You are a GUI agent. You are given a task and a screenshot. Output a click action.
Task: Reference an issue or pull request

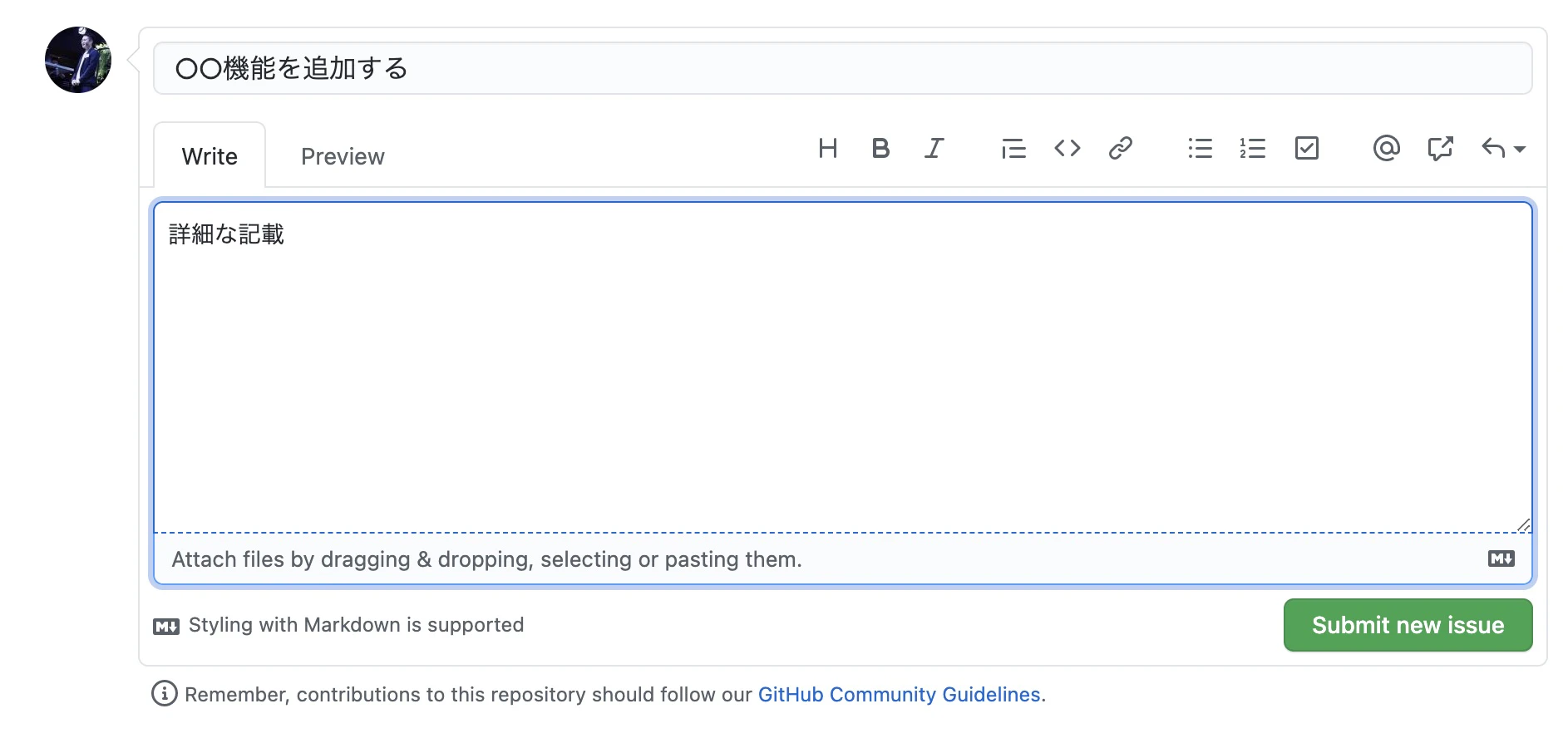point(1440,149)
